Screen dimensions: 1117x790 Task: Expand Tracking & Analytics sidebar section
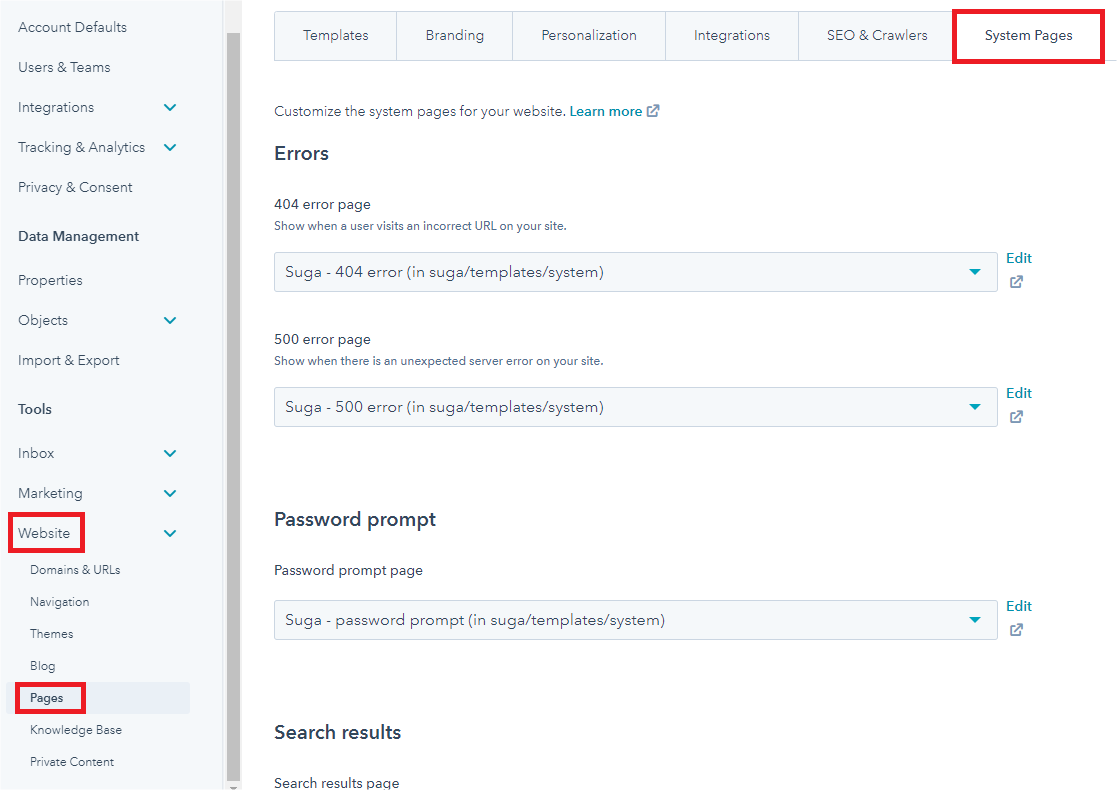click(170, 147)
